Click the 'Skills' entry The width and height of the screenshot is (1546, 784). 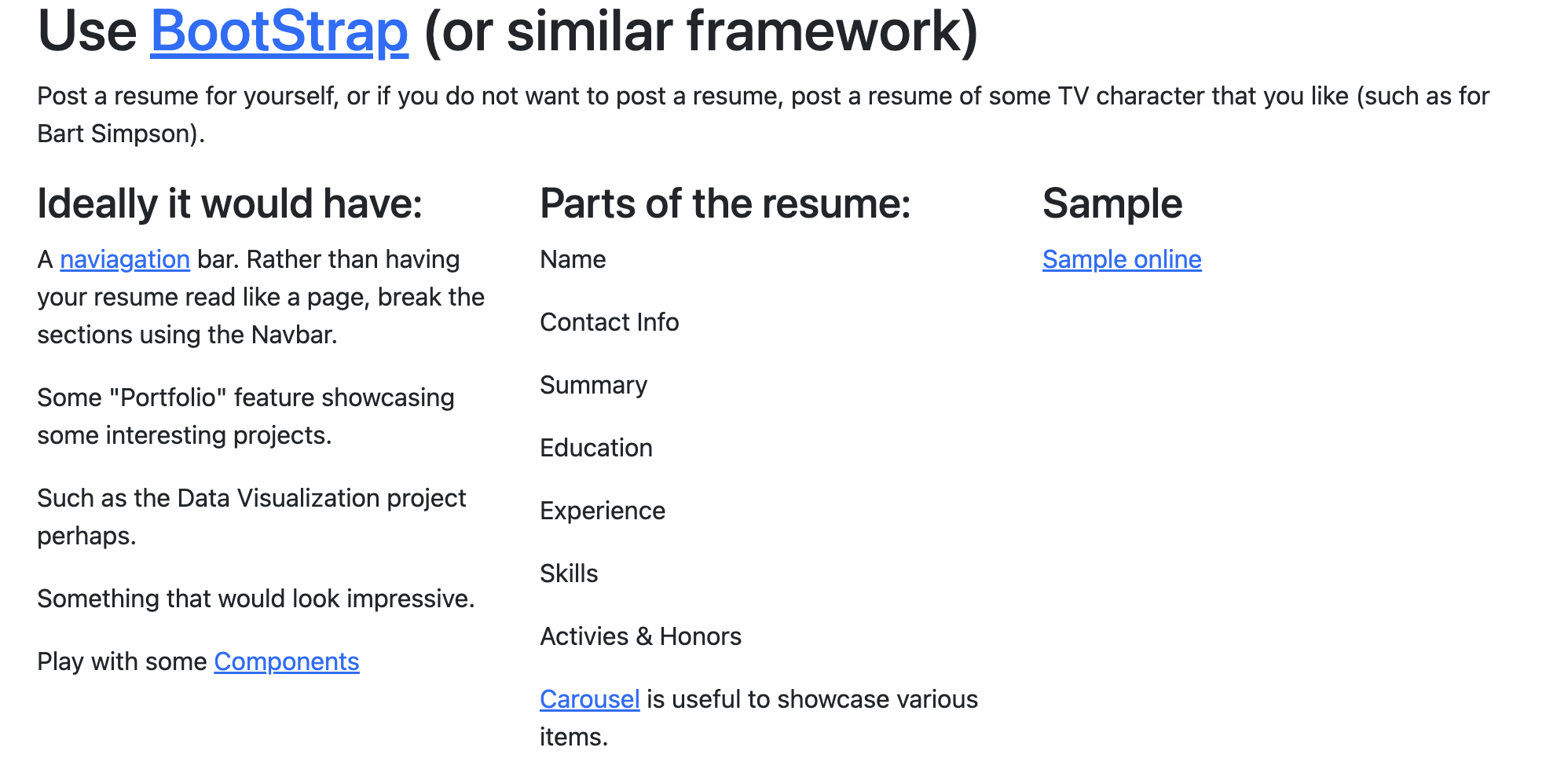pyautogui.click(x=569, y=573)
